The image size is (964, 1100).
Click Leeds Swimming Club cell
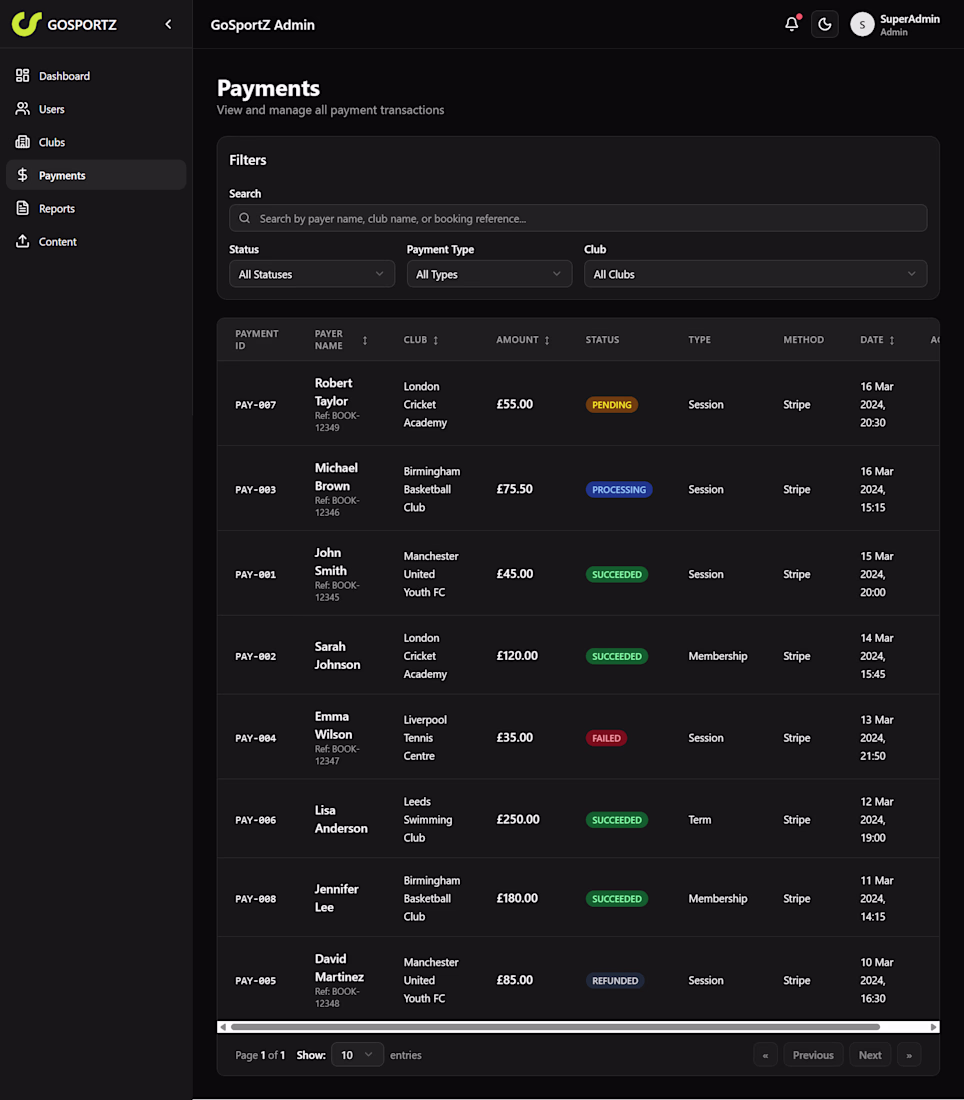point(428,819)
